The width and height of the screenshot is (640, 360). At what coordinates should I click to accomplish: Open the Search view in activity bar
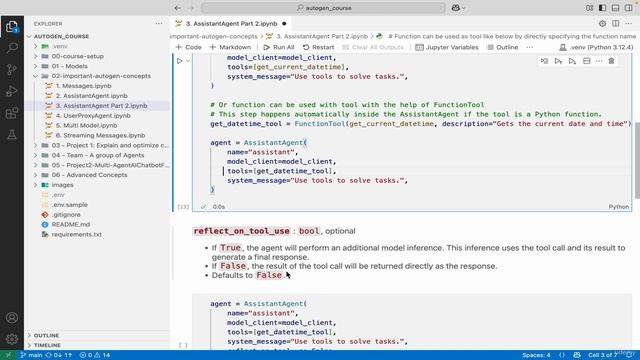coord(12,48)
